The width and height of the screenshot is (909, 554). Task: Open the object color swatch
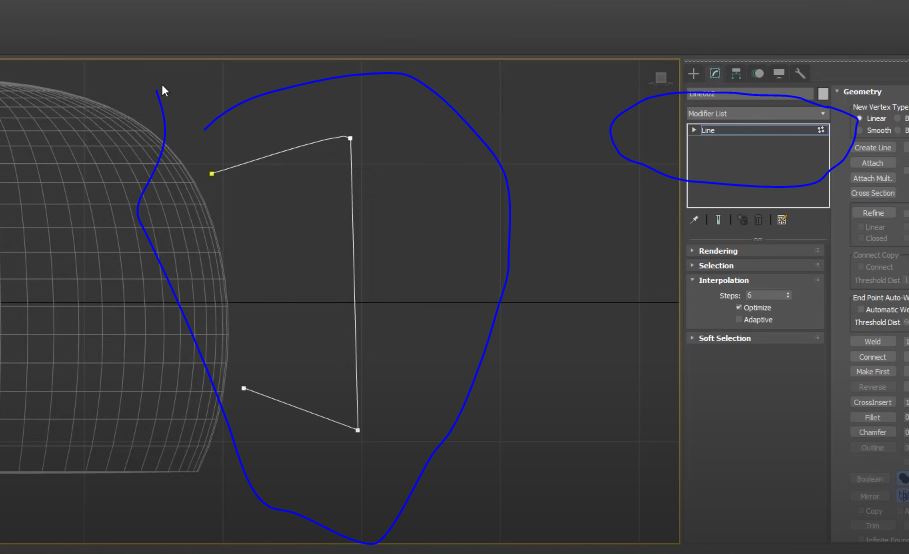pyautogui.click(x=823, y=93)
